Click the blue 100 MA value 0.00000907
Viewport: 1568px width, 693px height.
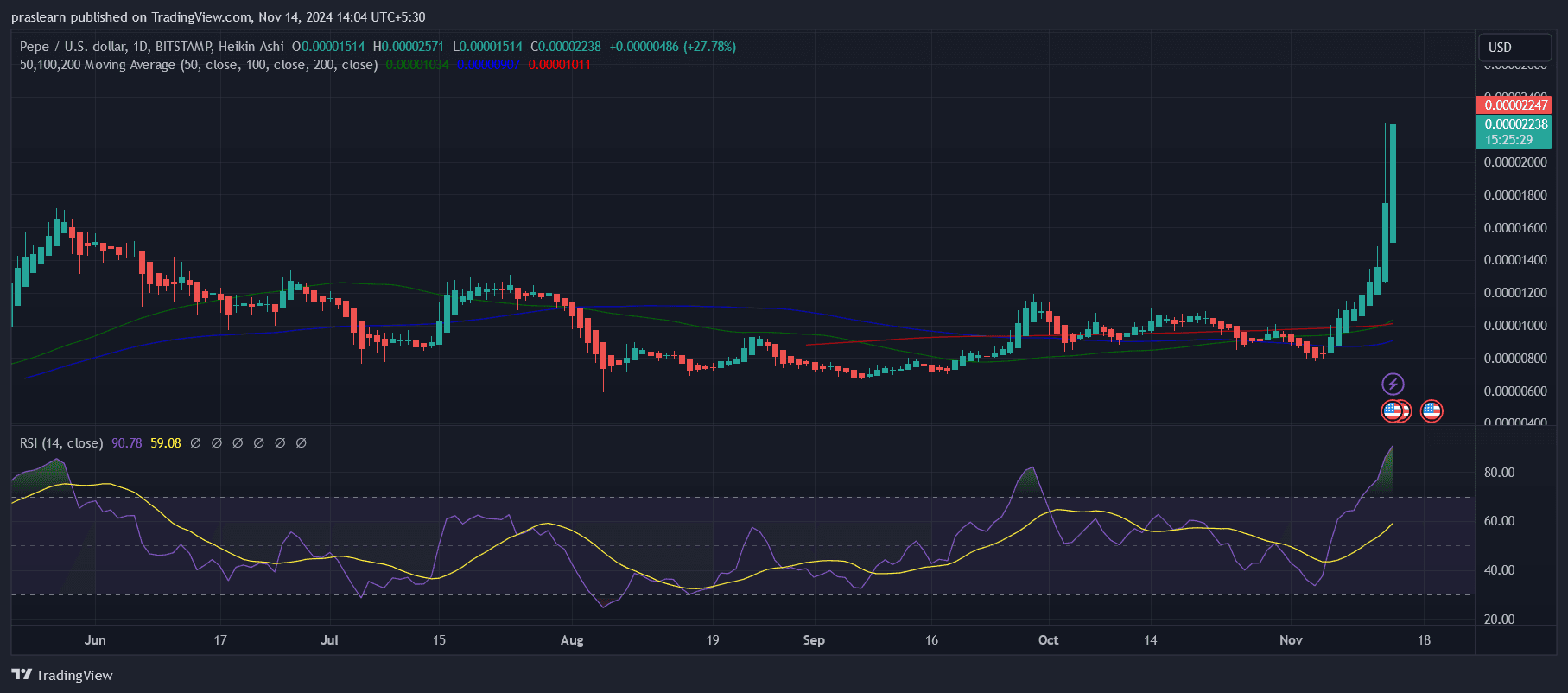click(489, 65)
